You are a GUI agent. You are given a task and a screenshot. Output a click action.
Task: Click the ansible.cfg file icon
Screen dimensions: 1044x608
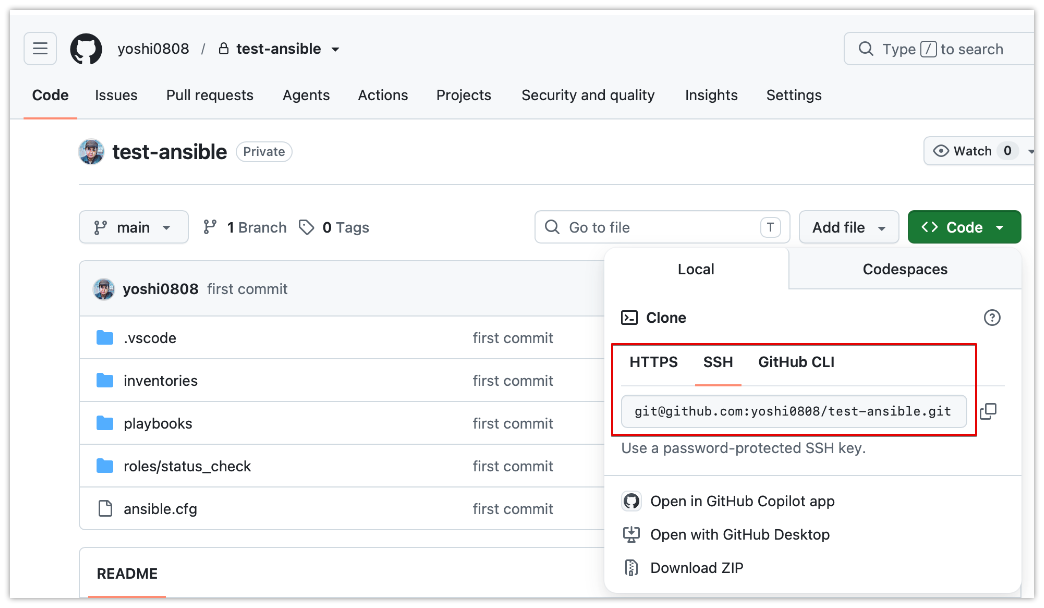click(x=105, y=509)
